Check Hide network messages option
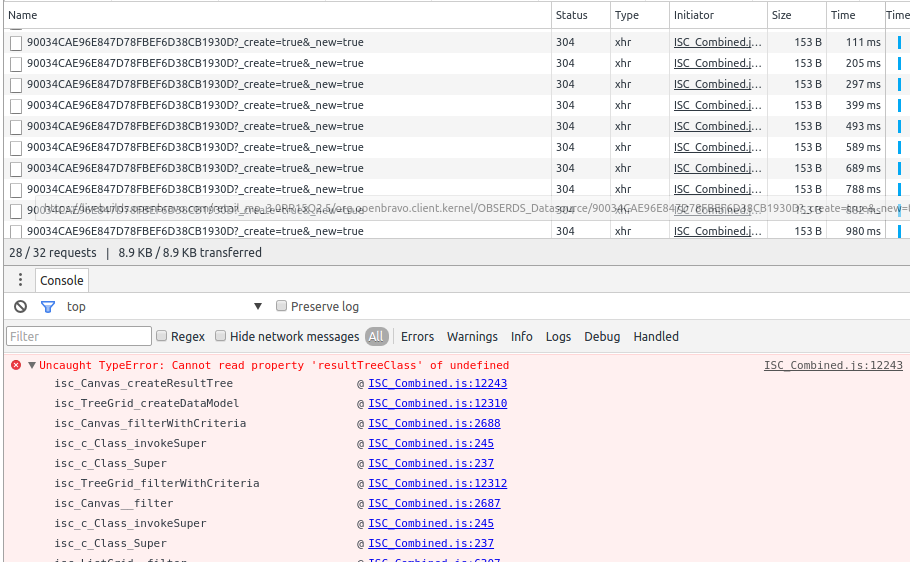 pyautogui.click(x=221, y=337)
